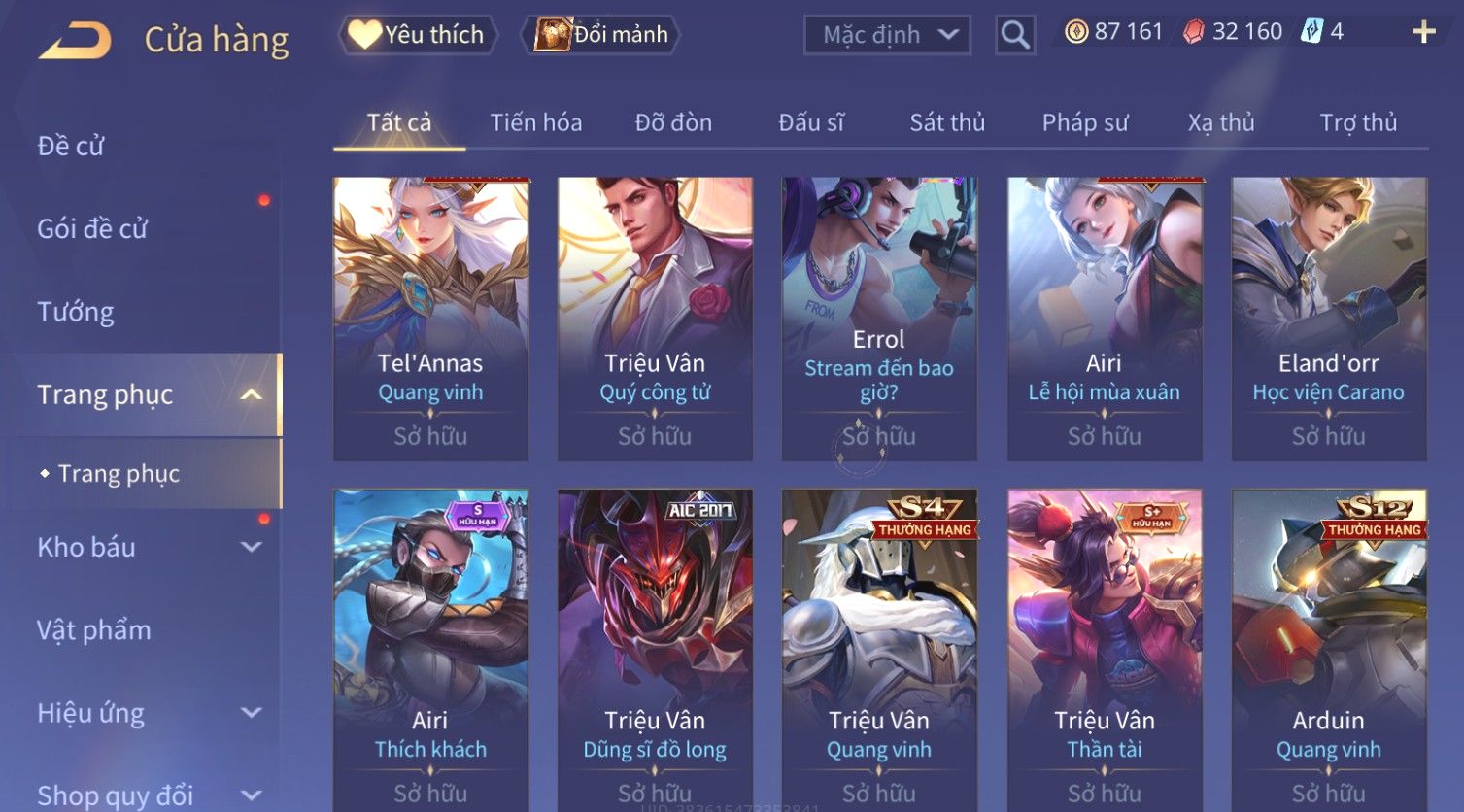Go to Gói đề cử menu
Viewport: 1464px width, 812px height.
pos(92,229)
